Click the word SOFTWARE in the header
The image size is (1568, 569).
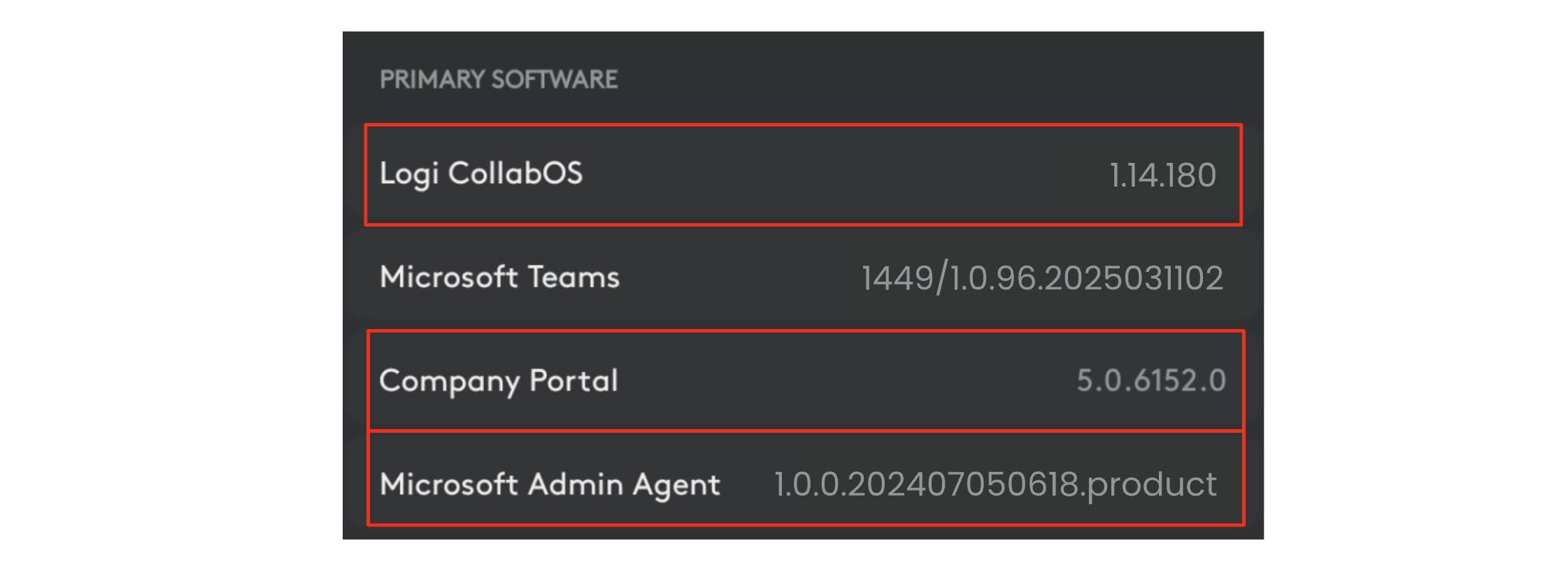click(554, 79)
